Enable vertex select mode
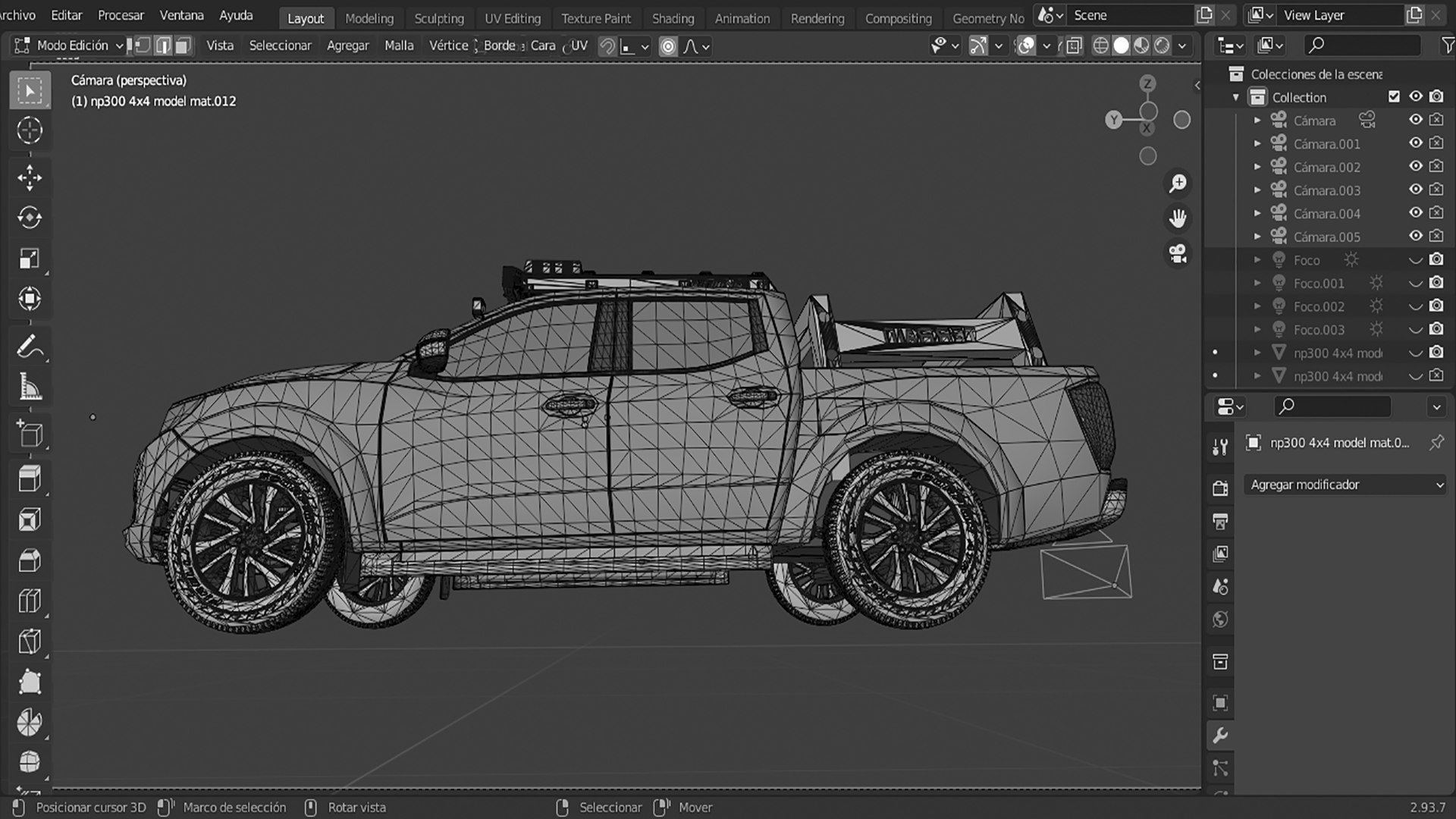 click(143, 46)
